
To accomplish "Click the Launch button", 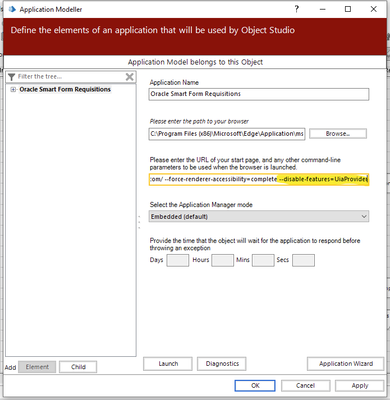I will click(x=168, y=364).
